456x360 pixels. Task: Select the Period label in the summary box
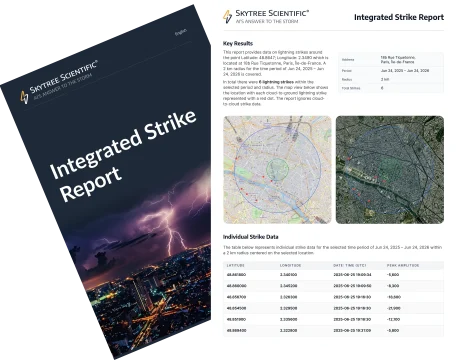(x=347, y=71)
